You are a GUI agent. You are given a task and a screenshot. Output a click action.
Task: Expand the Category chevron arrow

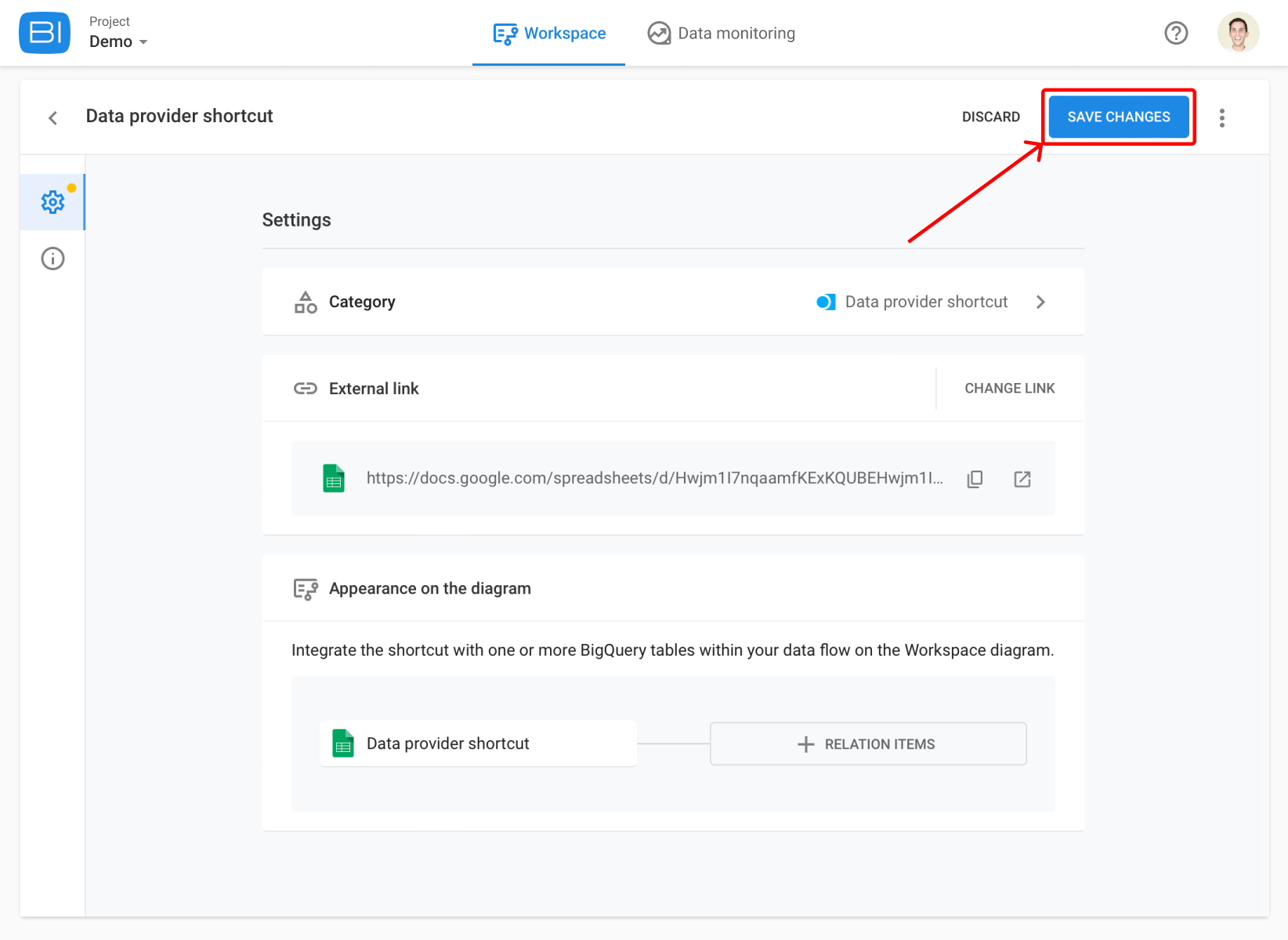tap(1040, 302)
